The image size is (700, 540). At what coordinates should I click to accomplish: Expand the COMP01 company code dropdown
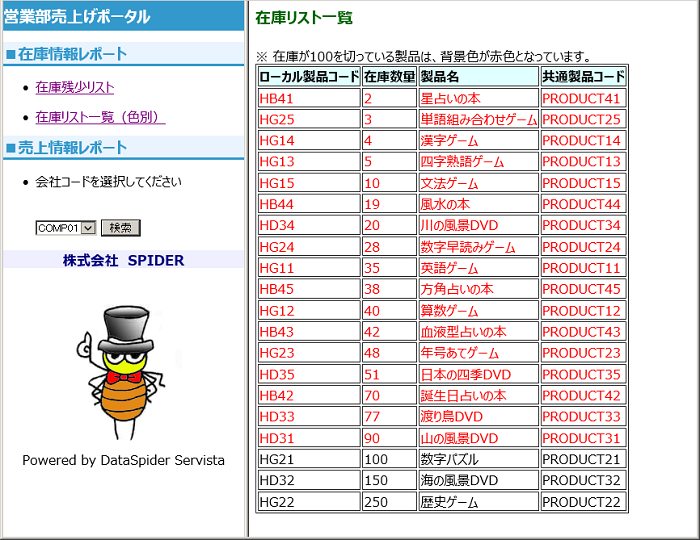88,228
